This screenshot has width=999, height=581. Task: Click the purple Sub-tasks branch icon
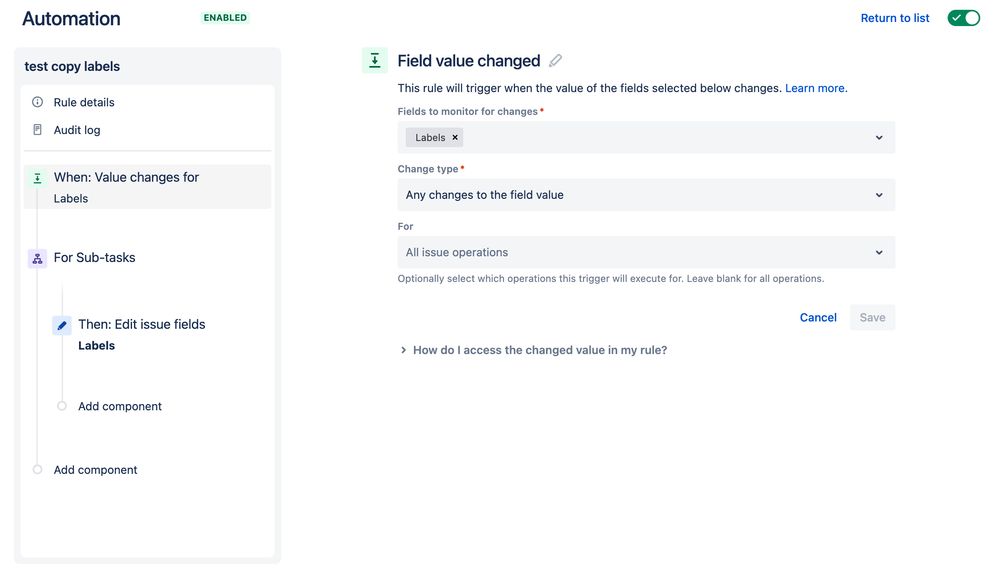tap(38, 259)
